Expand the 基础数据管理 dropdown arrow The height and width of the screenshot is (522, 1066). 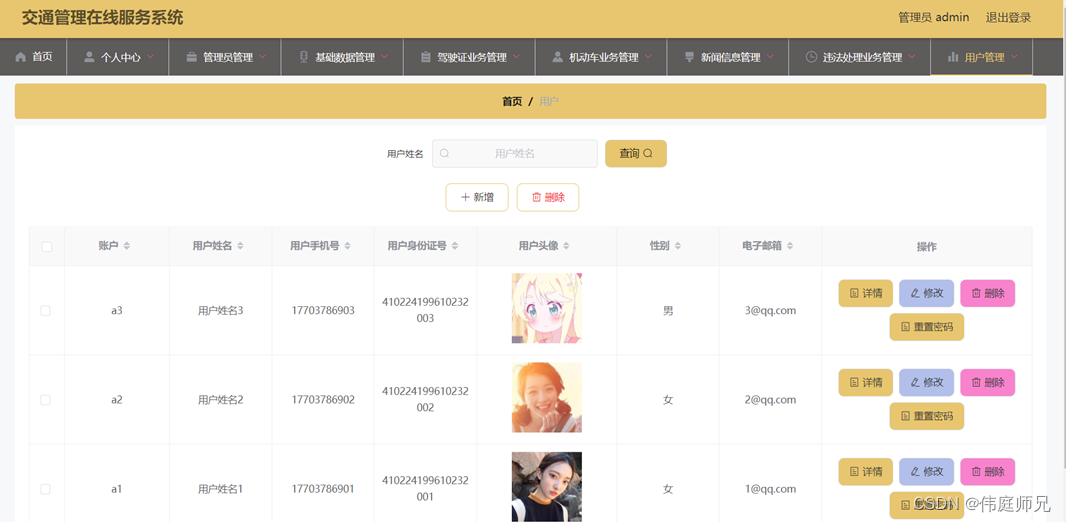(x=384, y=56)
